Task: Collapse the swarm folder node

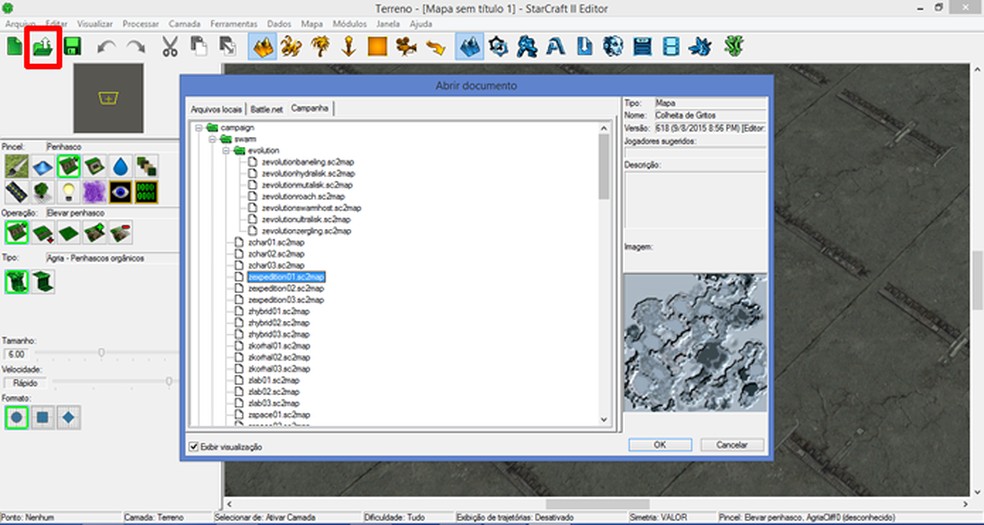Action: (212, 139)
